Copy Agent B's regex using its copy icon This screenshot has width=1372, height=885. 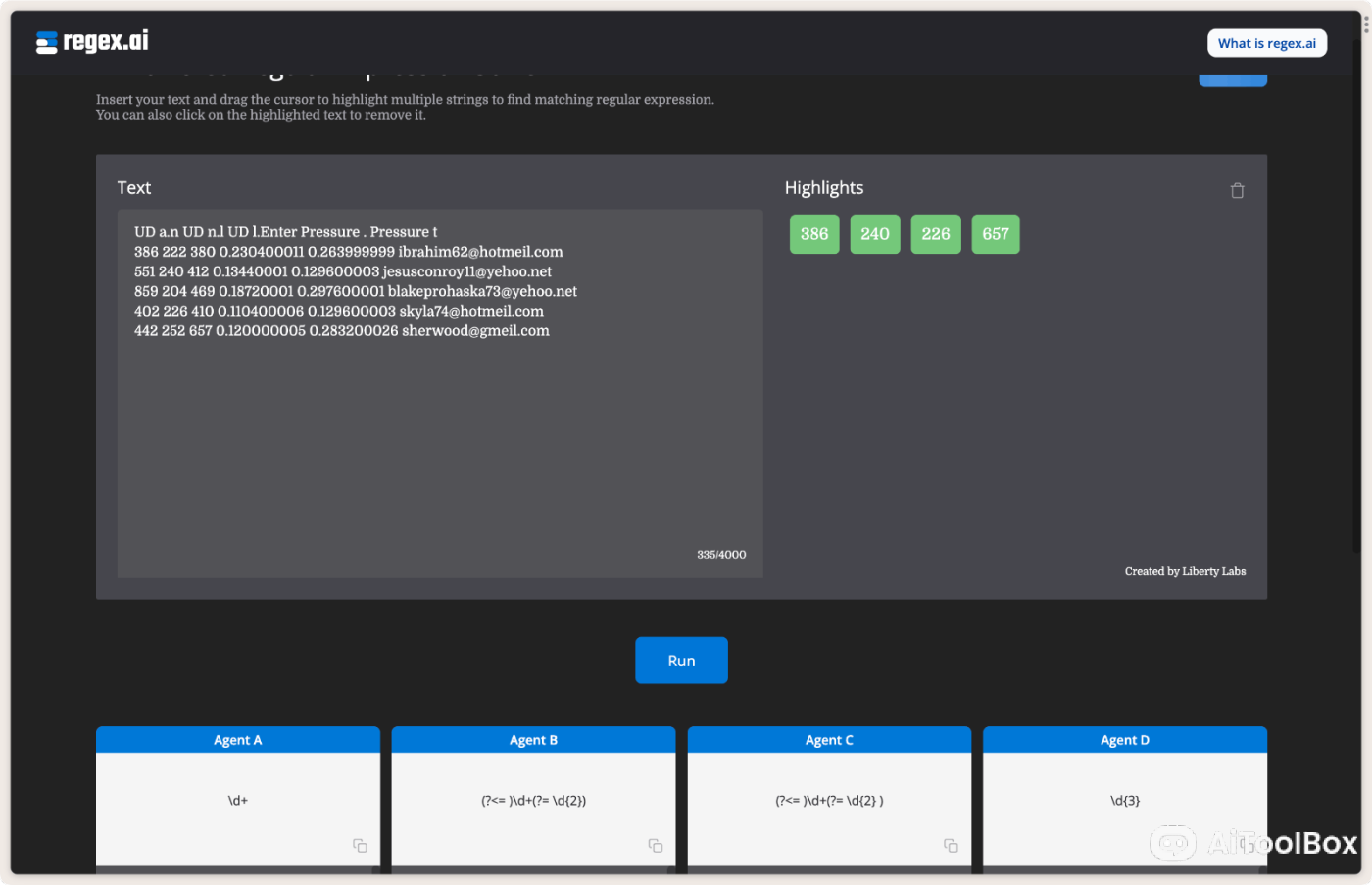click(656, 844)
